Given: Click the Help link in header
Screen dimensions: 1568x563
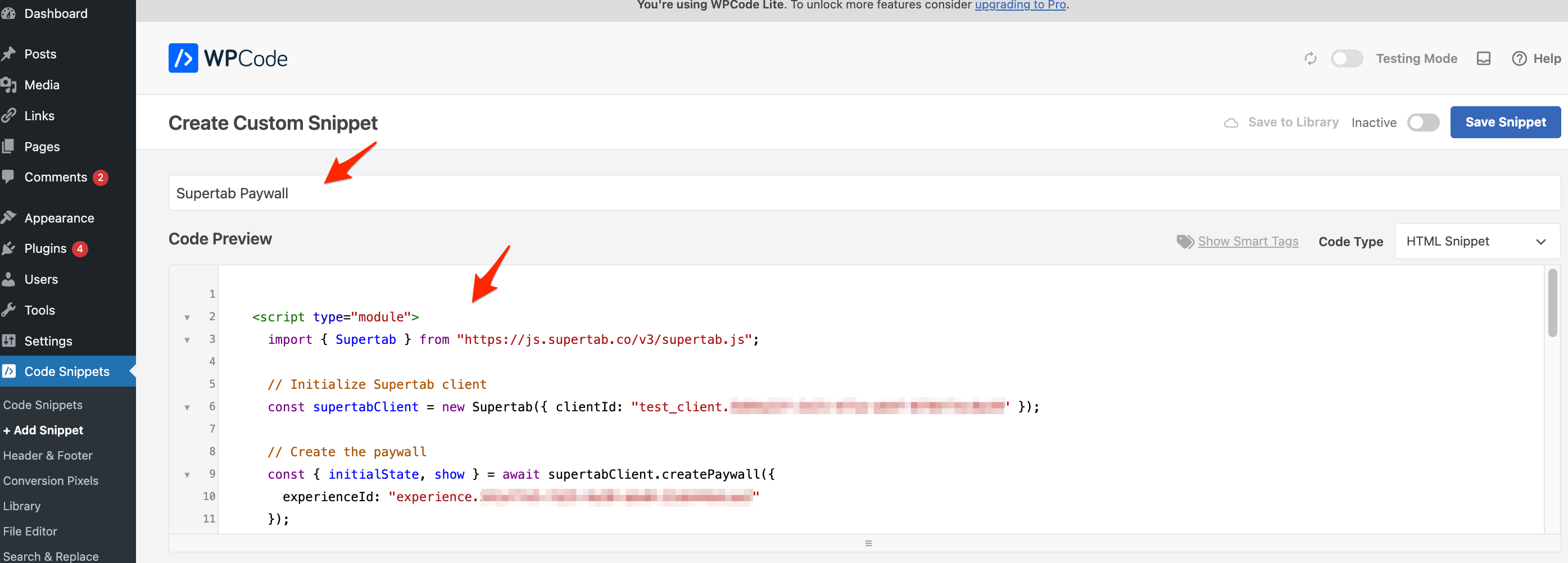Looking at the screenshot, I should pyautogui.click(x=1546, y=58).
